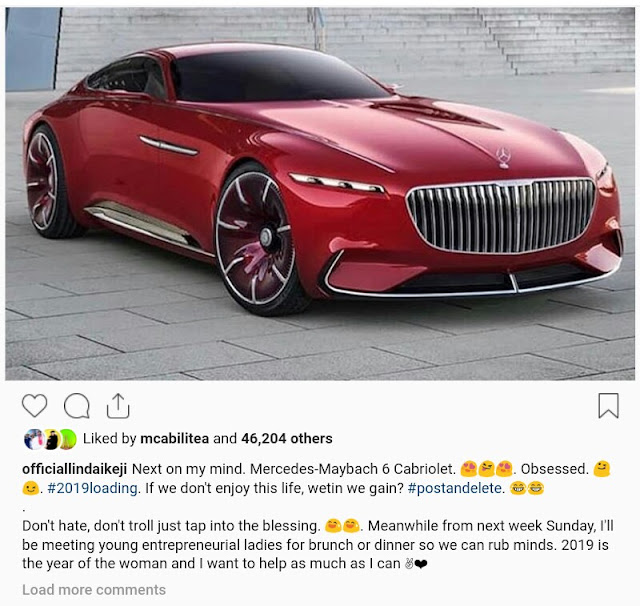View the list of 46,204 others who liked

coord(287,439)
